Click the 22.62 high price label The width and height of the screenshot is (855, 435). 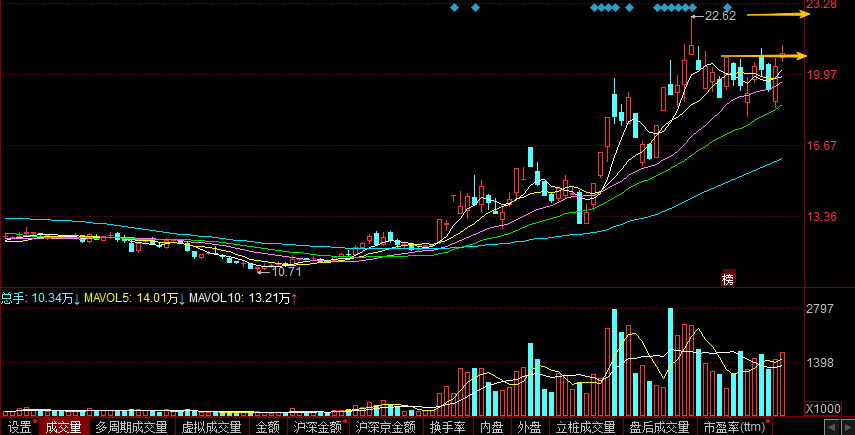[720, 16]
